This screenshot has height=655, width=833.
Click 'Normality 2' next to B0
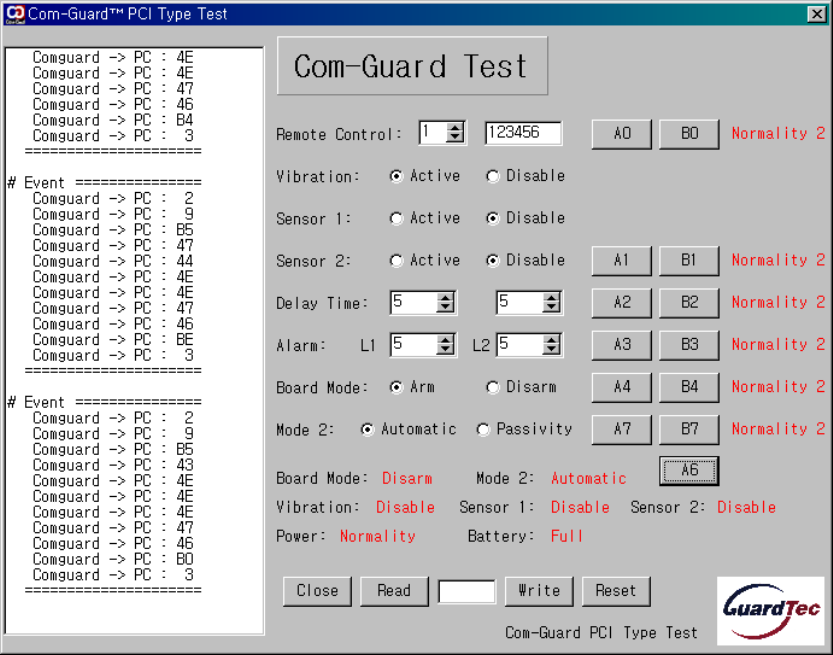[x=778, y=133]
